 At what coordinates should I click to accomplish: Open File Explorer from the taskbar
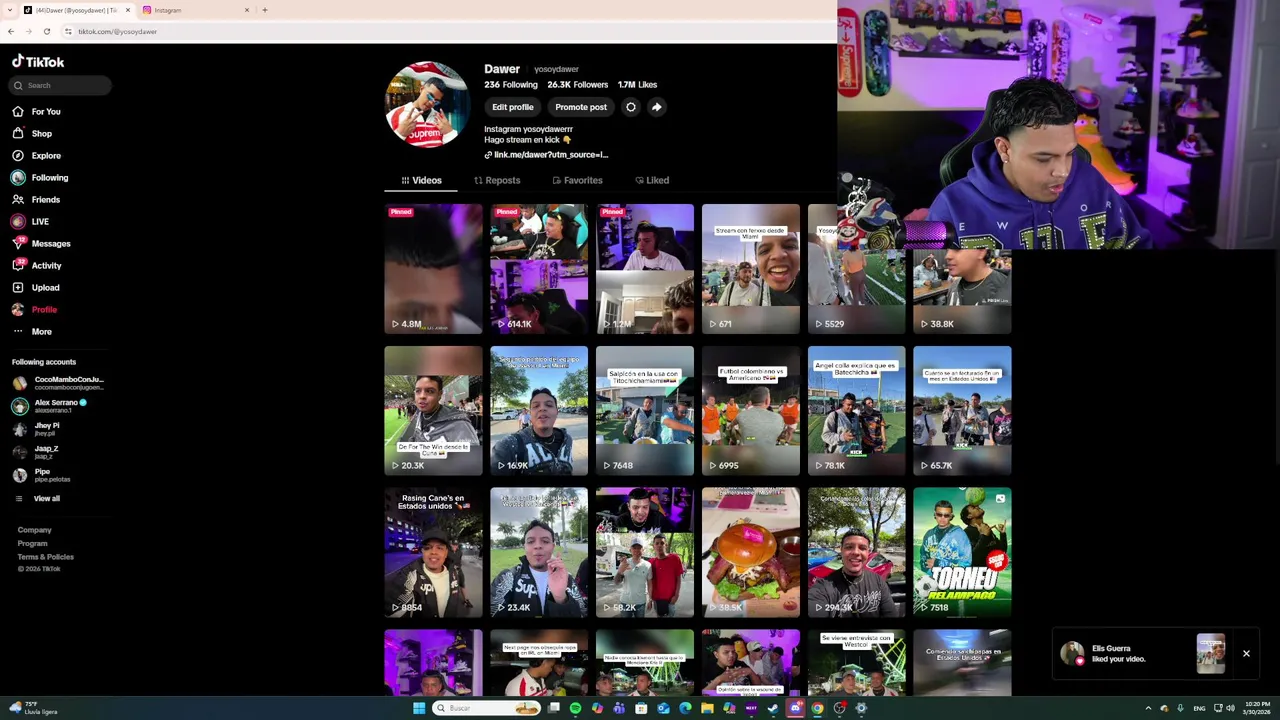707,708
